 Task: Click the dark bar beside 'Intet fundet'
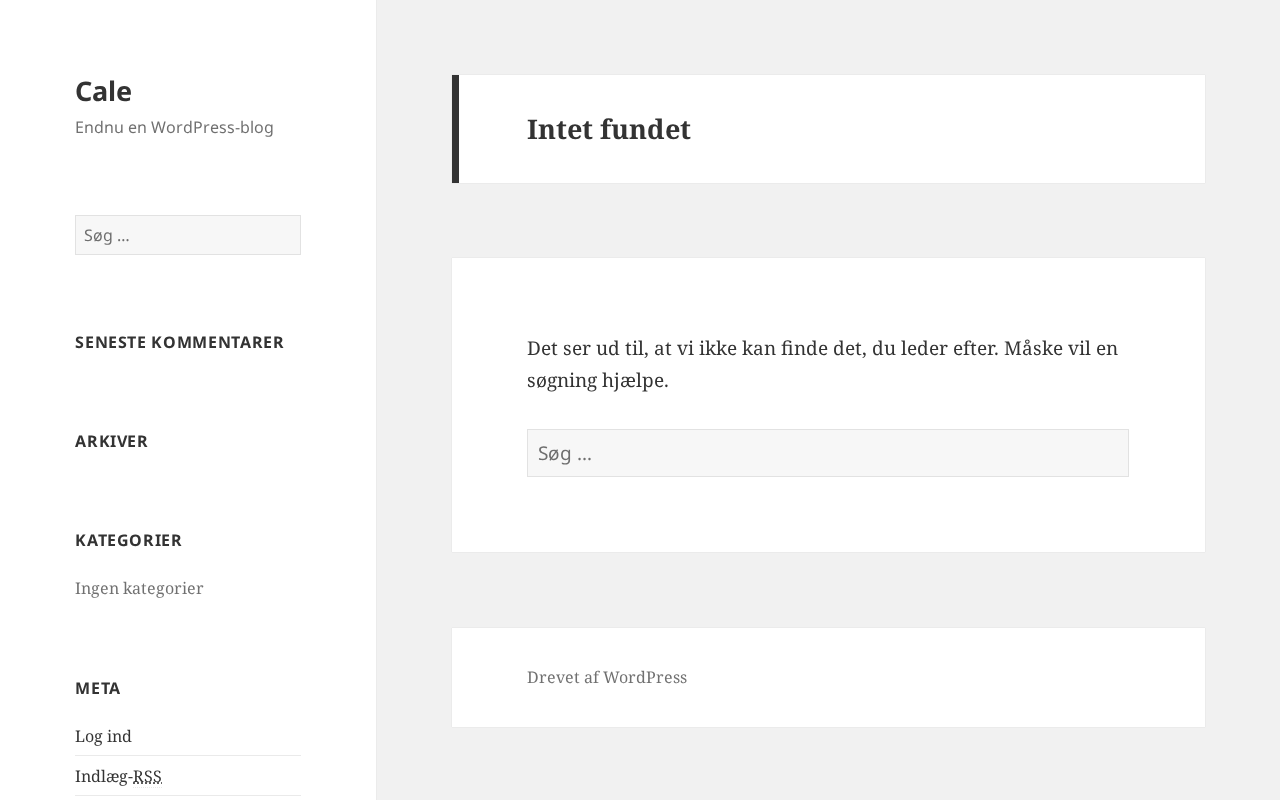click(456, 129)
